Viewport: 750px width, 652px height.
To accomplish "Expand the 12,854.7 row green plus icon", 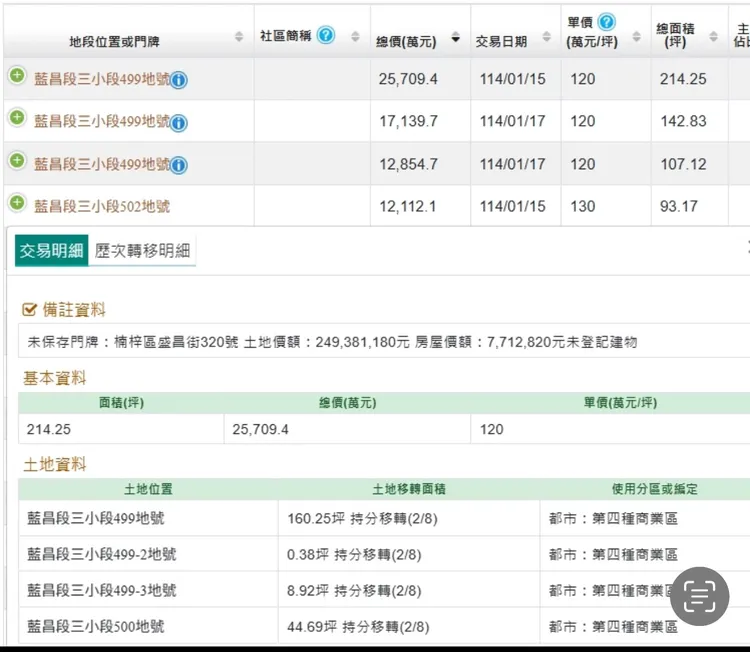I will (17, 160).
